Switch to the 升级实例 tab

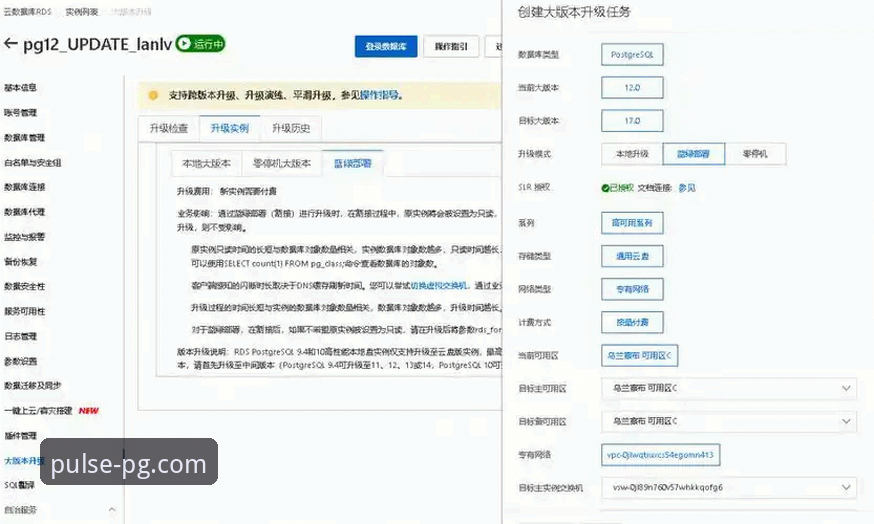click(230, 129)
